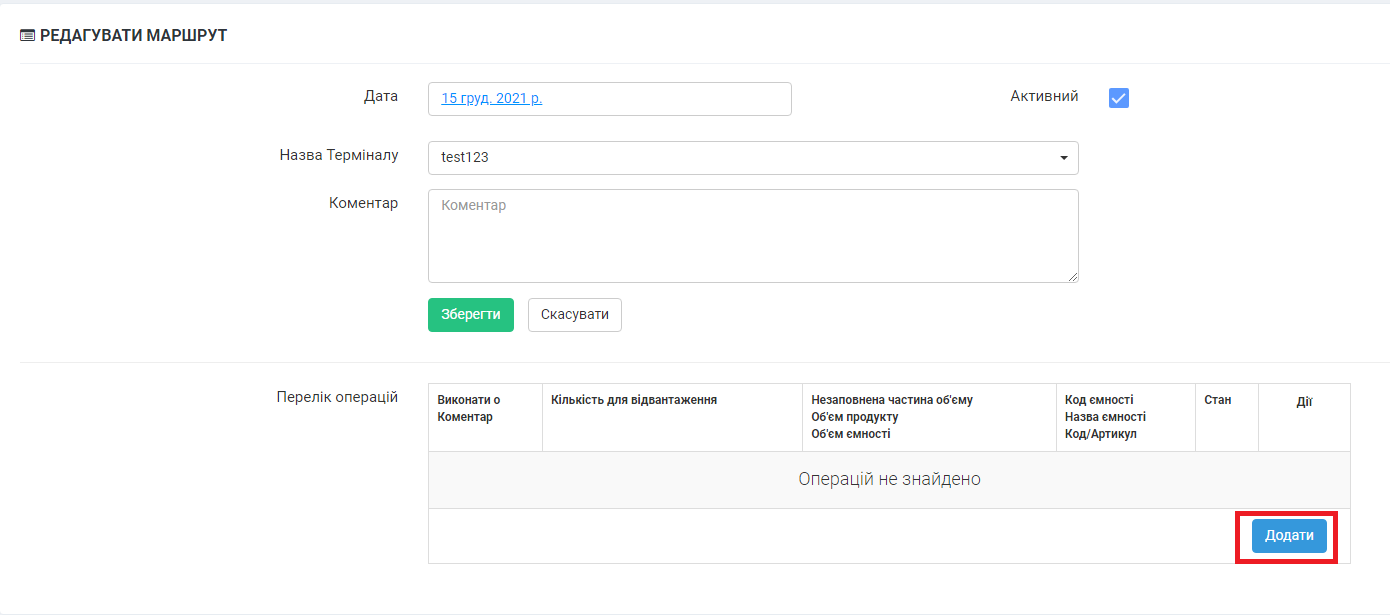This screenshot has width=1390, height=615.
Task: Click the list icon beside the Редагувати маршрут heading
Action: point(27,36)
